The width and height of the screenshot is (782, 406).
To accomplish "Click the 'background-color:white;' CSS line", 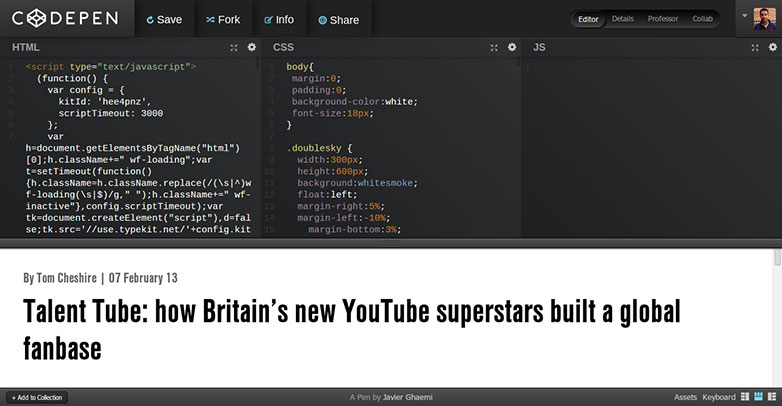I will [355, 102].
